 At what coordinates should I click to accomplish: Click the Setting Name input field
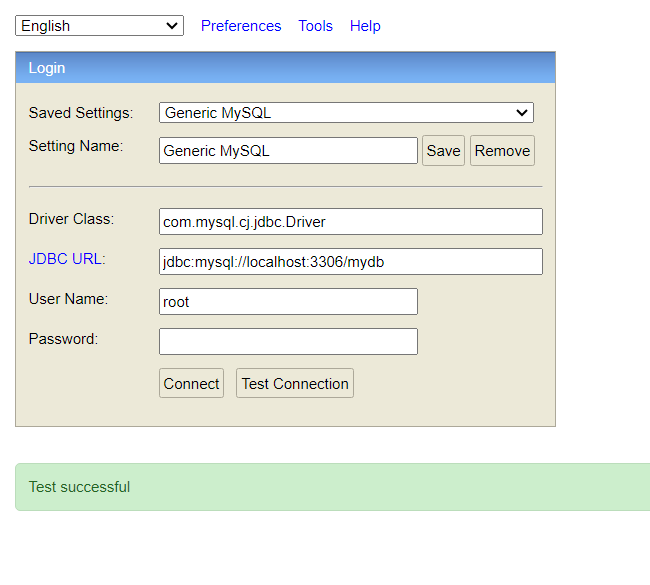(288, 150)
